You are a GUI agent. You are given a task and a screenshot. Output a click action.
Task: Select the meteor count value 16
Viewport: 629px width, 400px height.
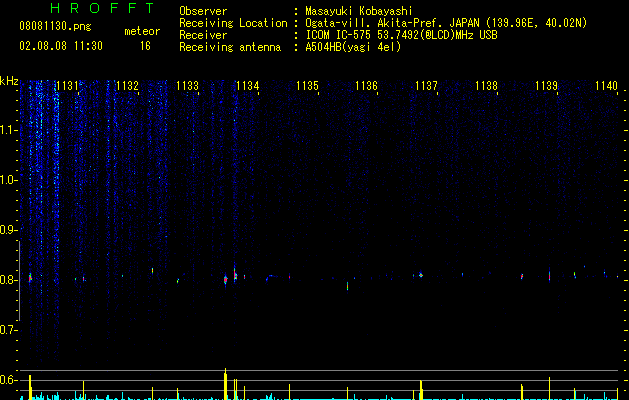coord(145,46)
